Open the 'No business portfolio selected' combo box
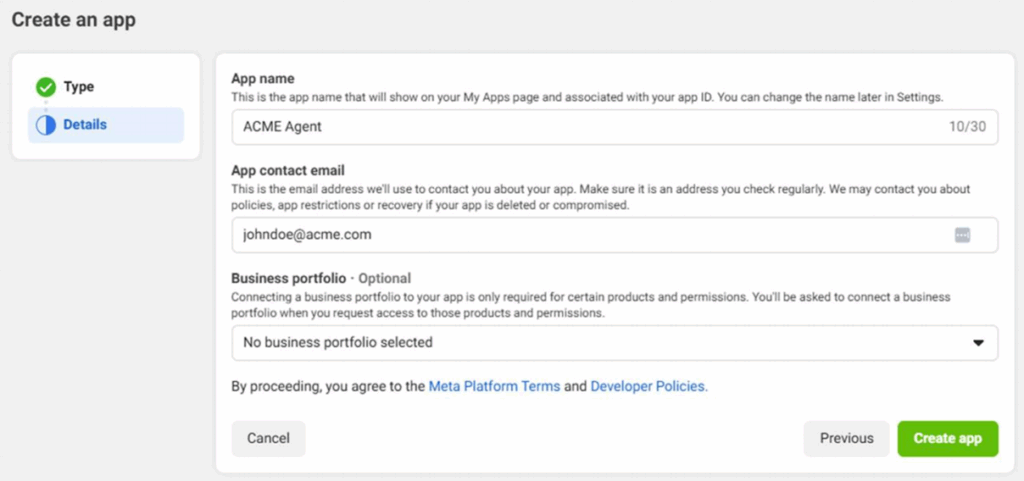1024x481 pixels. coord(600,342)
